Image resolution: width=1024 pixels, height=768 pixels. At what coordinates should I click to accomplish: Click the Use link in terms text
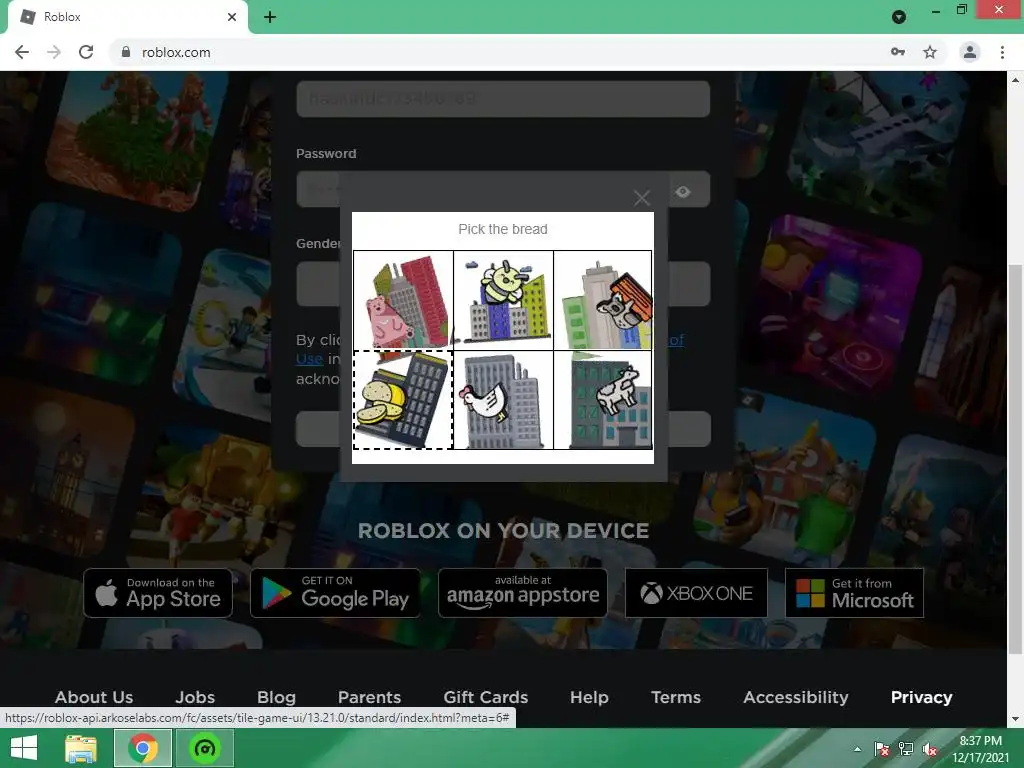click(x=309, y=359)
